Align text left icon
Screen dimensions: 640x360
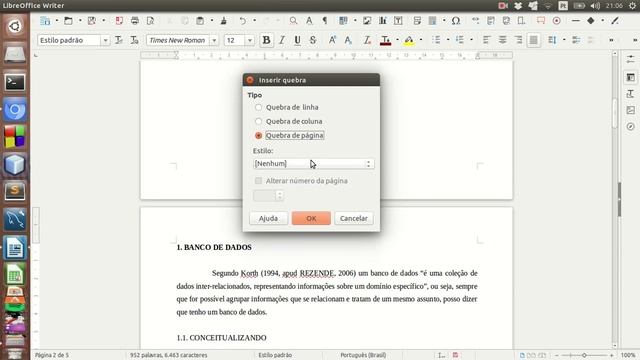[486, 40]
